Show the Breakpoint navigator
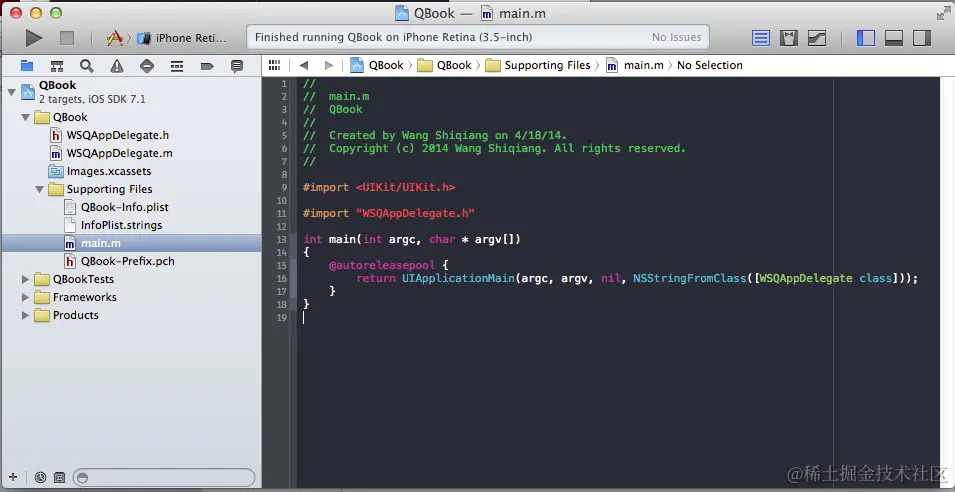 pyautogui.click(x=207, y=66)
